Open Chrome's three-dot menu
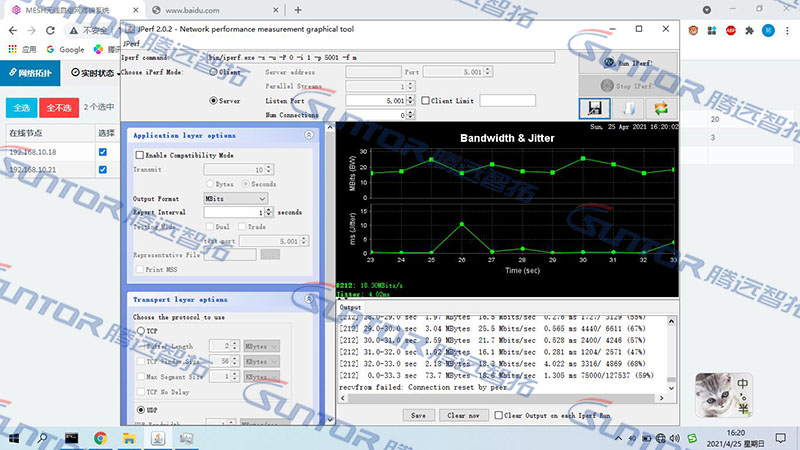This screenshot has width=800, height=450. (x=785, y=30)
